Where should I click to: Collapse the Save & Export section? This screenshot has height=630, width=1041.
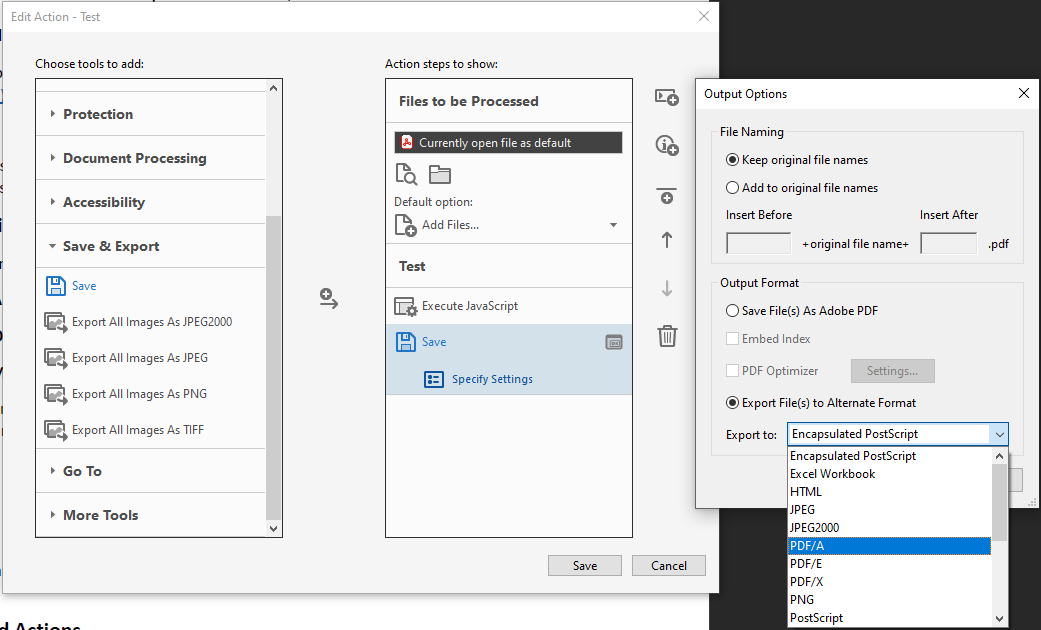pos(110,246)
